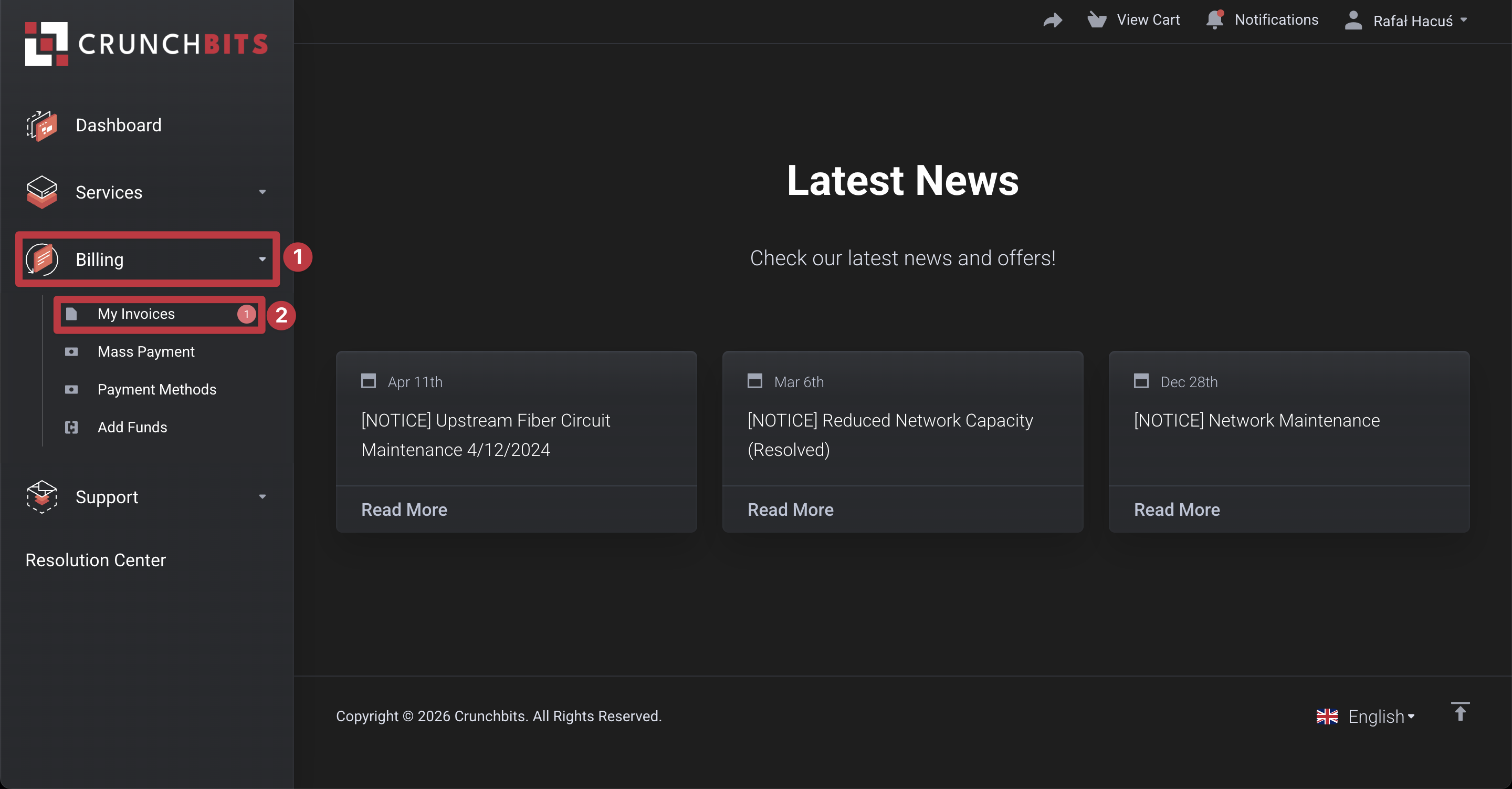The height and width of the screenshot is (789, 1512).
Task: Read More on Network Maintenance notice
Action: (1176, 510)
